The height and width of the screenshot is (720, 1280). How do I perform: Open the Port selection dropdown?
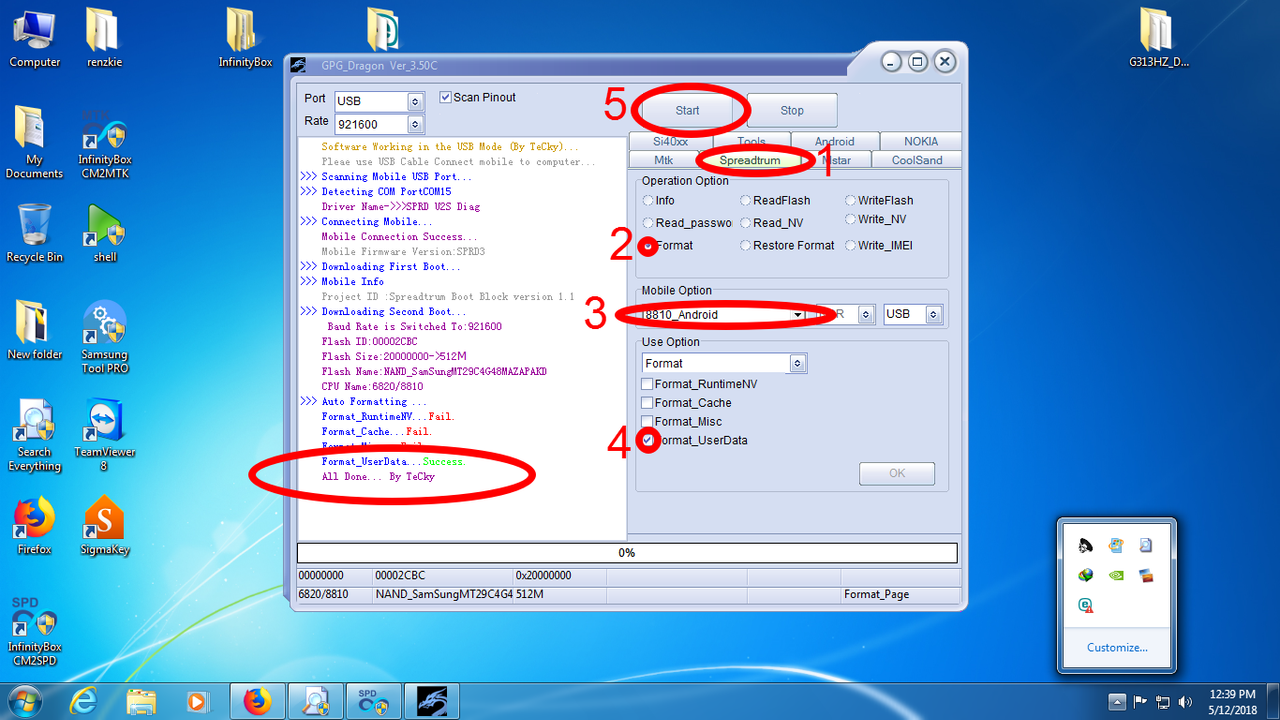[416, 101]
